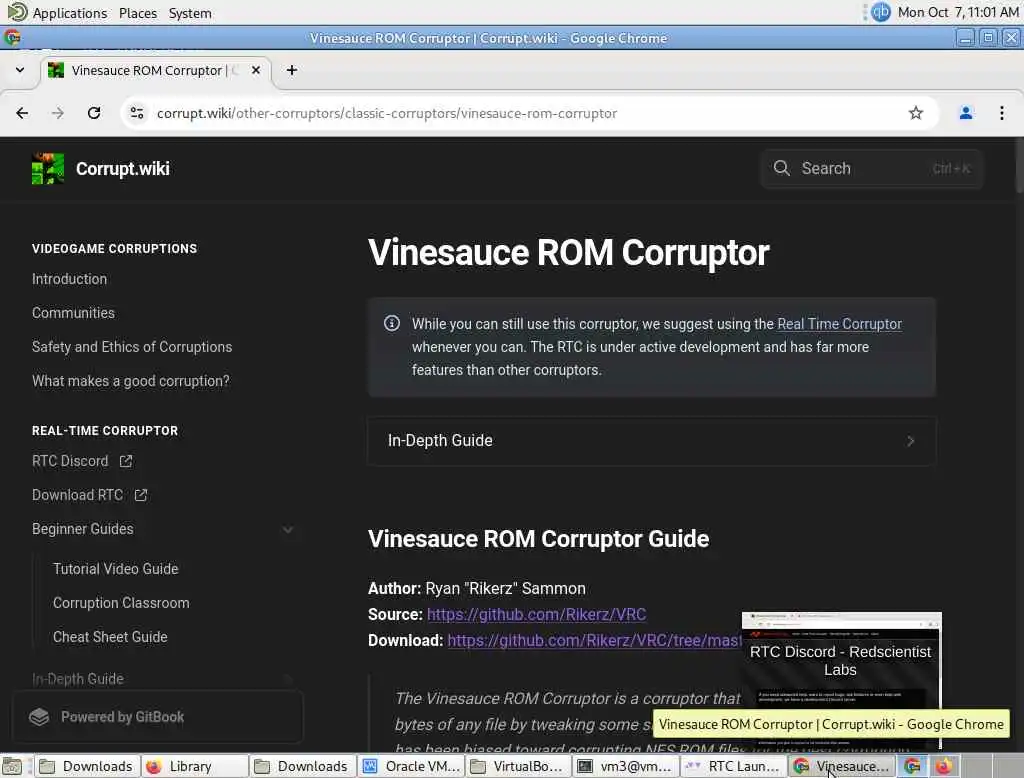The height and width of the screenshot is (778, 1024).
Task: Open the Introduction sidebar page
Action: pyautogui.click(x=69, y=279)
